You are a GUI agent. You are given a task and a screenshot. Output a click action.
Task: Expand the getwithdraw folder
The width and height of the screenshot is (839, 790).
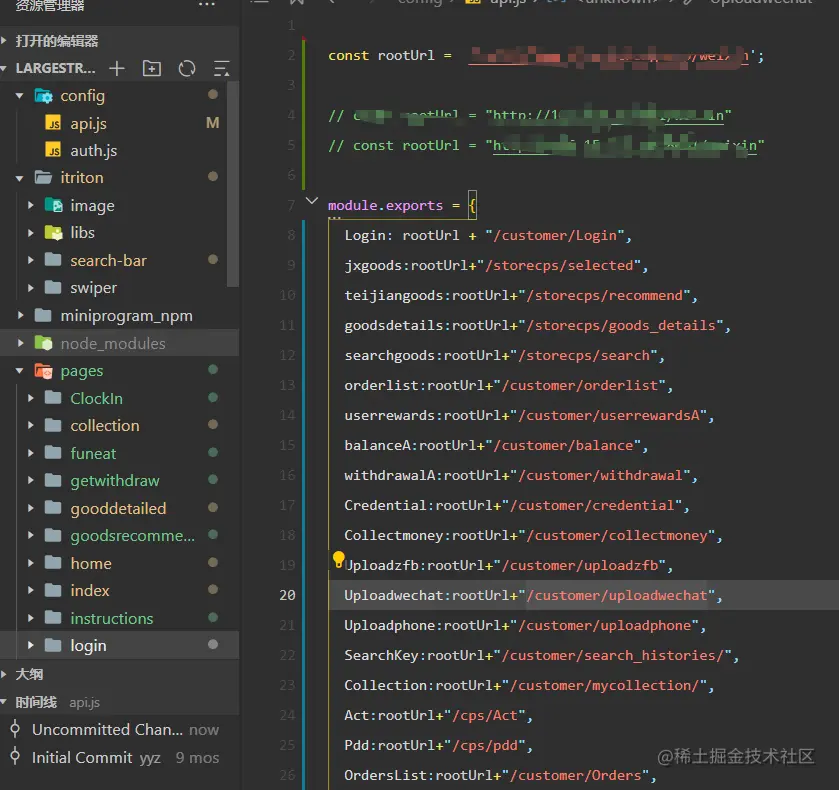tap(30, 481)
